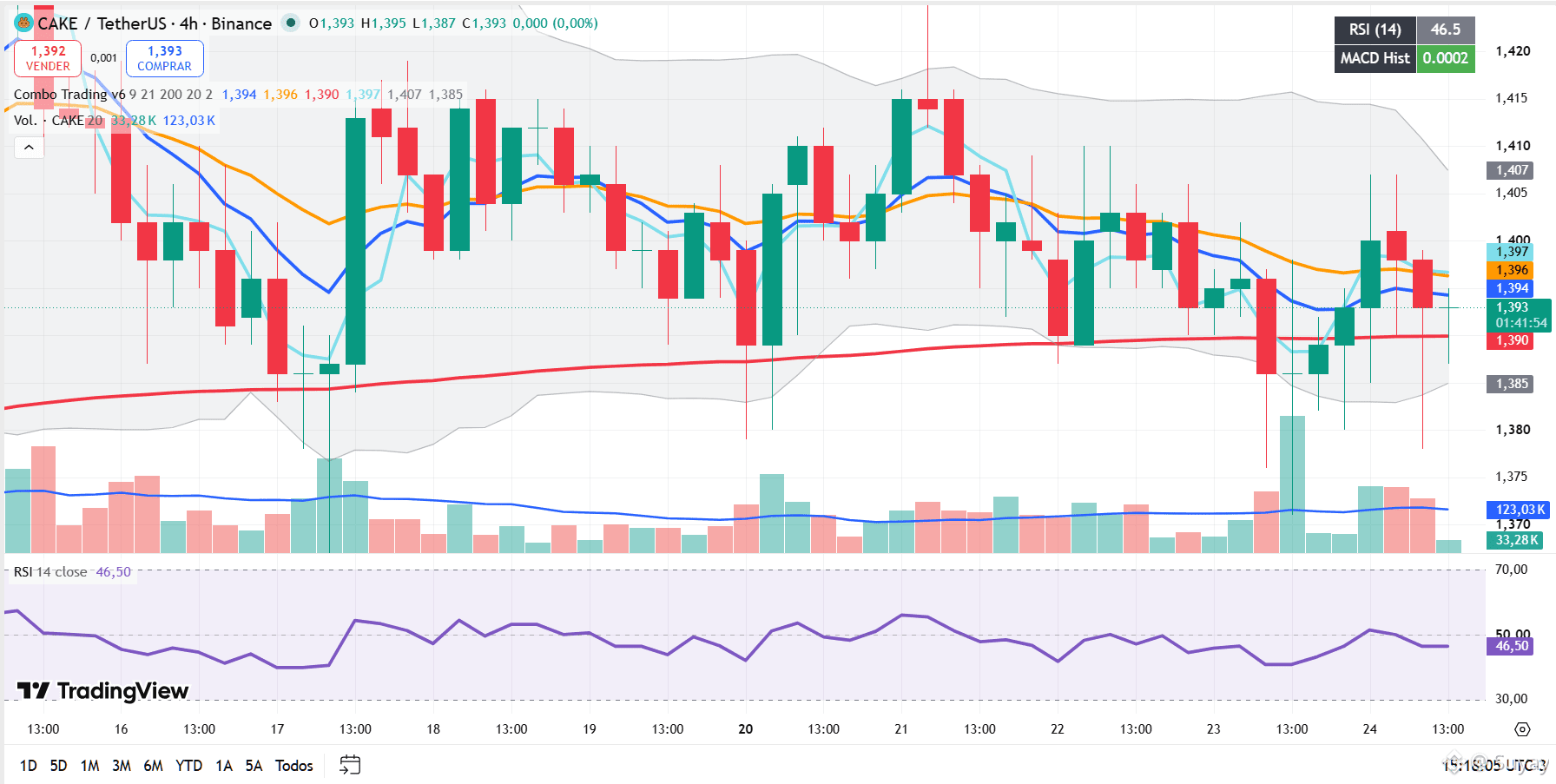Select the 6M time range

pyautogui.click(x=153, y=766)
